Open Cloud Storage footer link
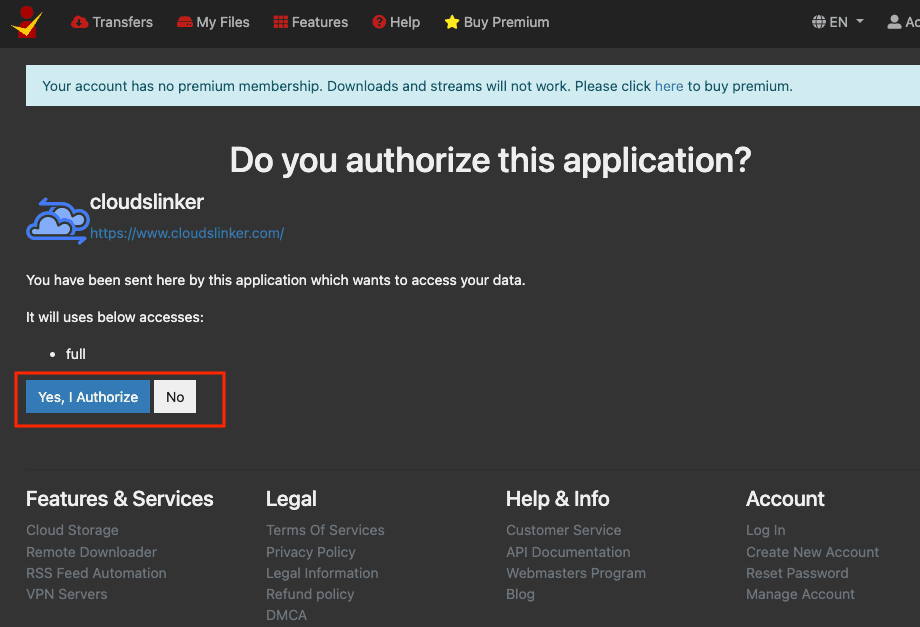 [72, 530]
